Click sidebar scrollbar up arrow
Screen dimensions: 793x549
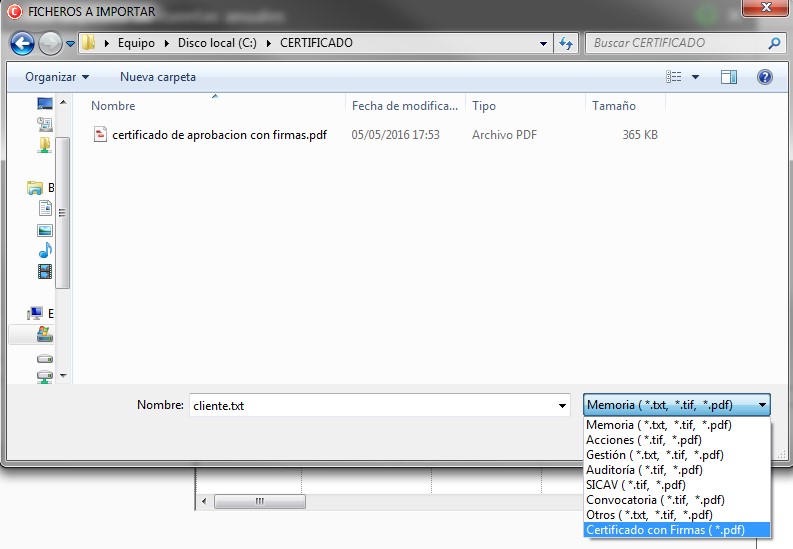(x=63, y=102)
